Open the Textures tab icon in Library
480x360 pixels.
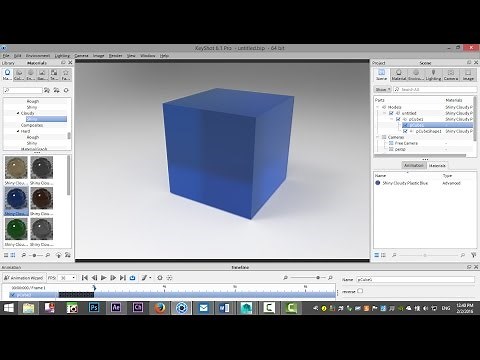coord(54,74)
